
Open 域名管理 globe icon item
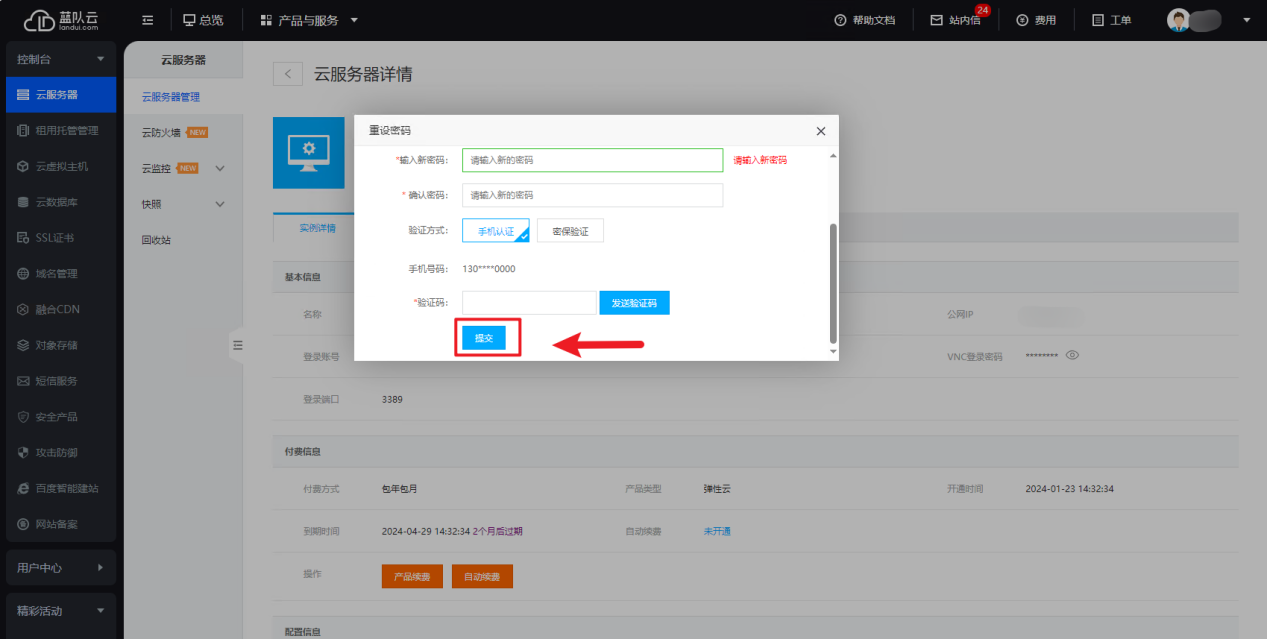click(23, 274)
